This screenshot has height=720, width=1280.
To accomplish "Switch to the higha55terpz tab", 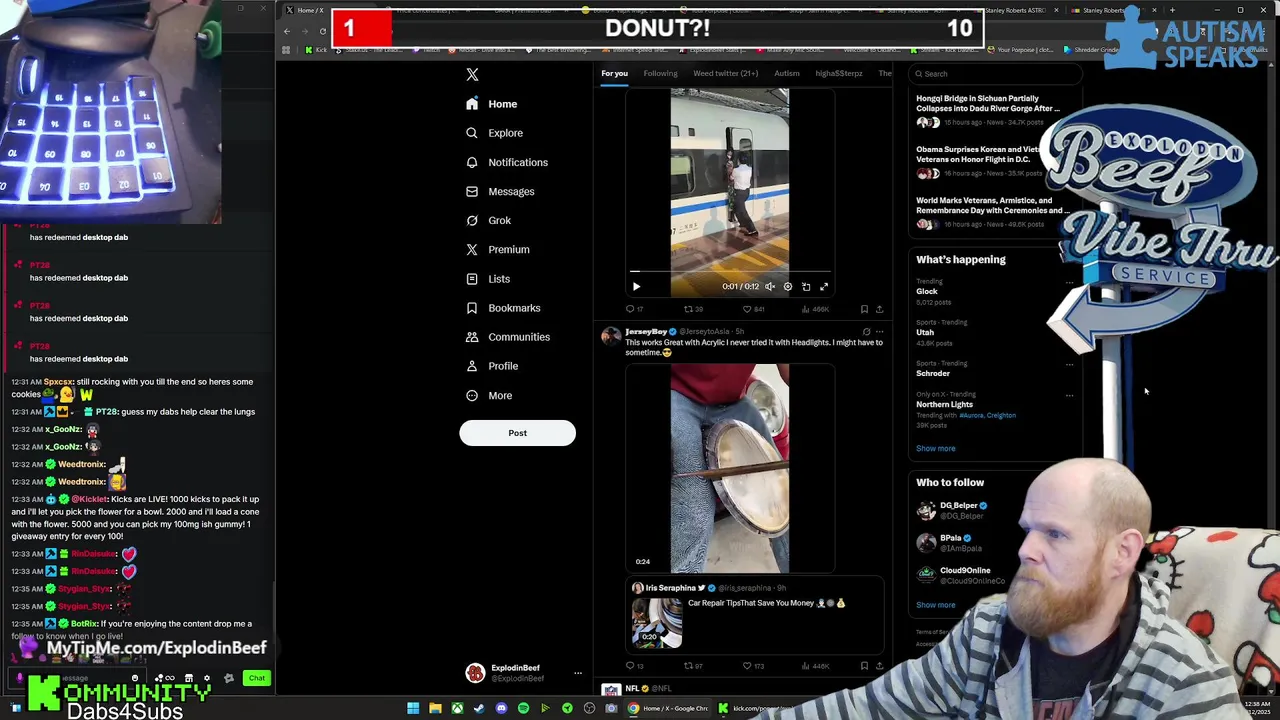I will click(839, 73).
